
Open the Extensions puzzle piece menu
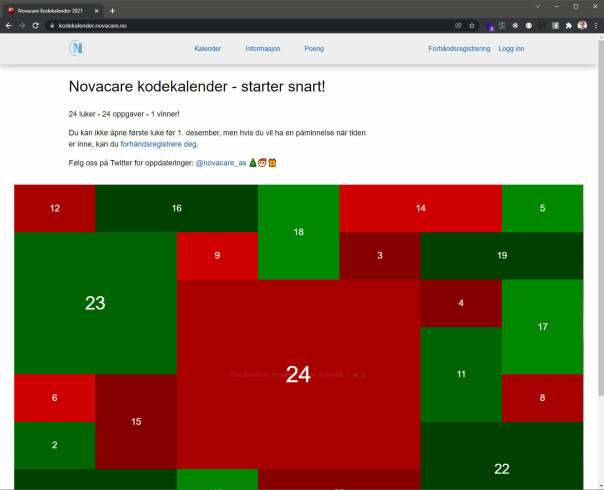(569, 25)
